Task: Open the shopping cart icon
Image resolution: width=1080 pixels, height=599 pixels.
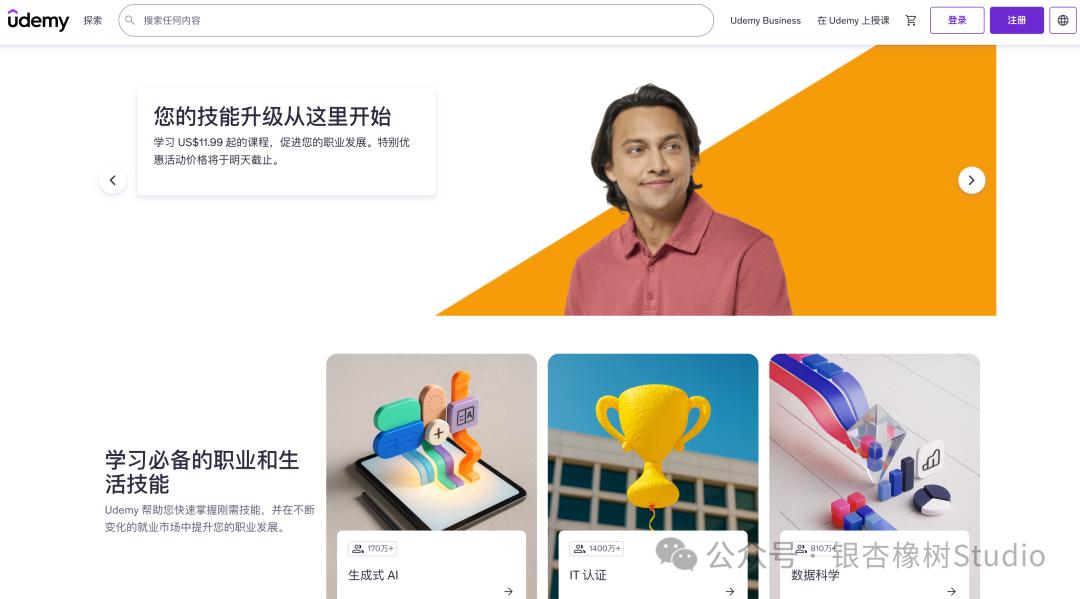Action: (x=911, y=21)
